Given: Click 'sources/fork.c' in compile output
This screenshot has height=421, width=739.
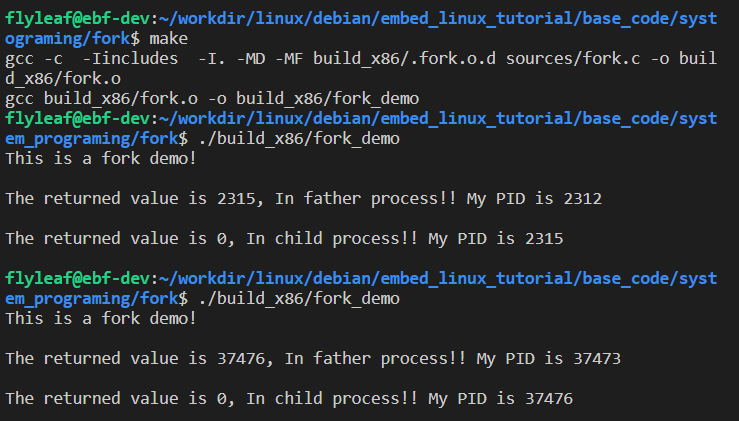Looking at the screenshot, I should (573, 58).
